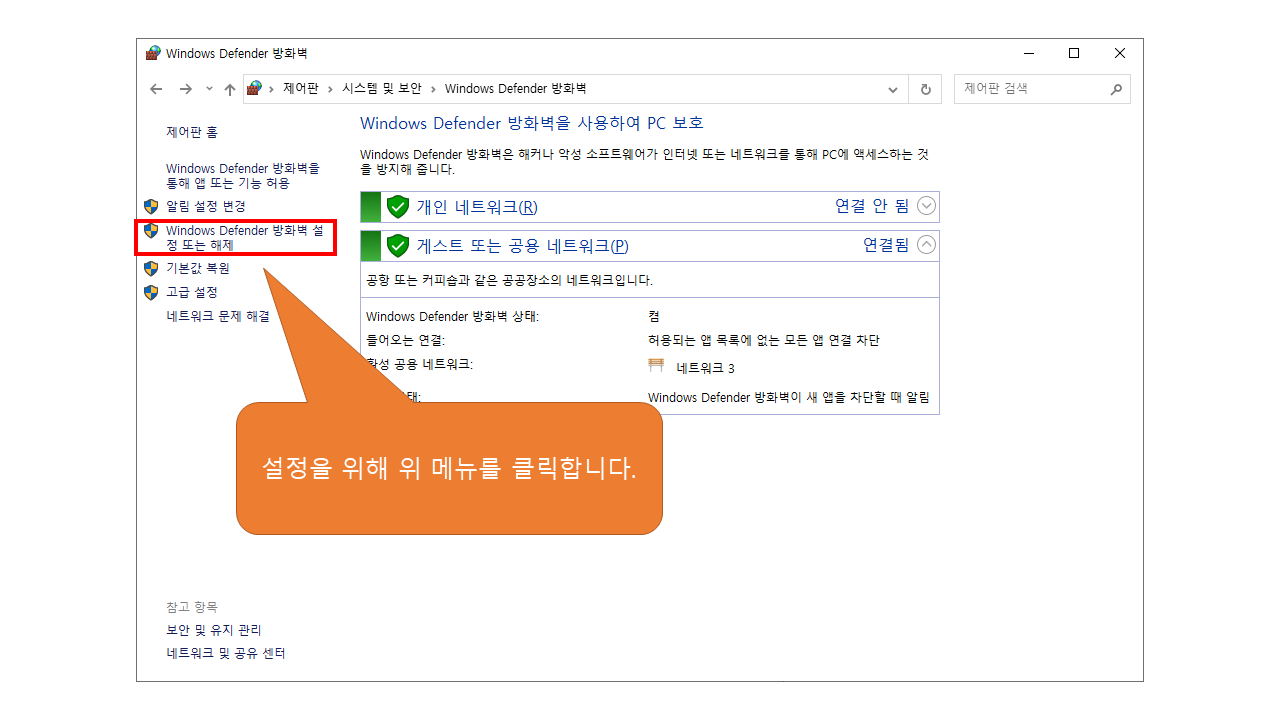Viewport: 1280px width, 720px height.
Task: Click the firewall icon in the title bar
Action: tap(153, 53)
